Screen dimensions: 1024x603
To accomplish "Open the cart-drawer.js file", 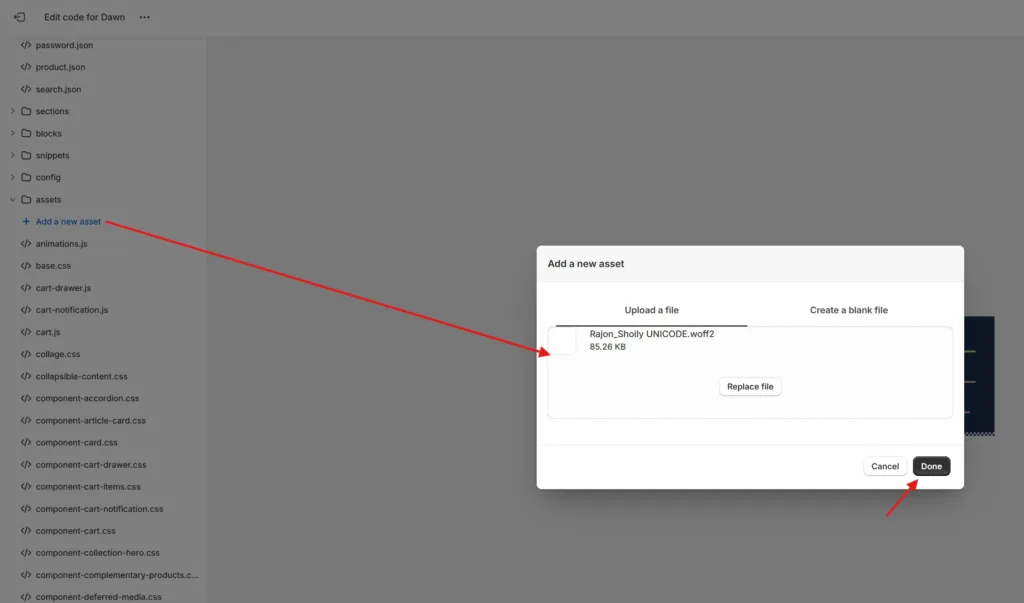I will click(63, 288).
